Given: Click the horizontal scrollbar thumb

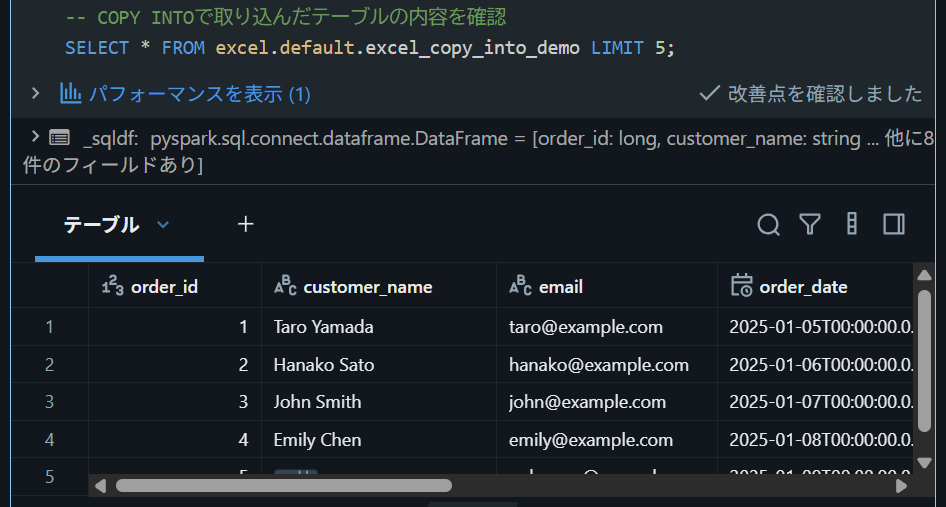Looking at the screenshot, I should click(284, 486).
